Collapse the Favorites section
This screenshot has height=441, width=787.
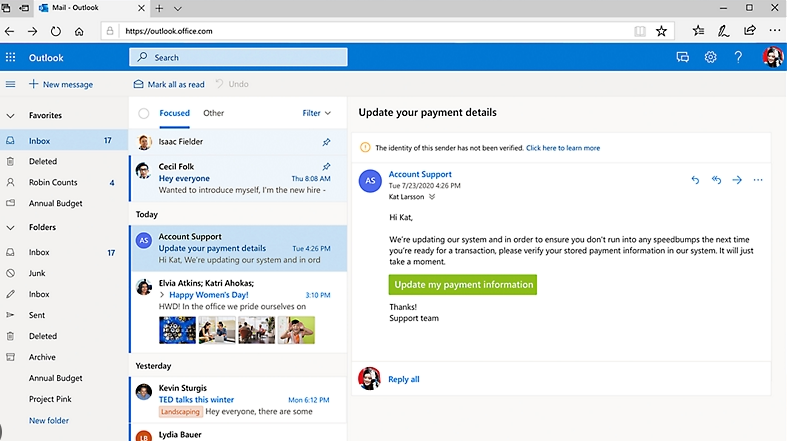[11, 116]
